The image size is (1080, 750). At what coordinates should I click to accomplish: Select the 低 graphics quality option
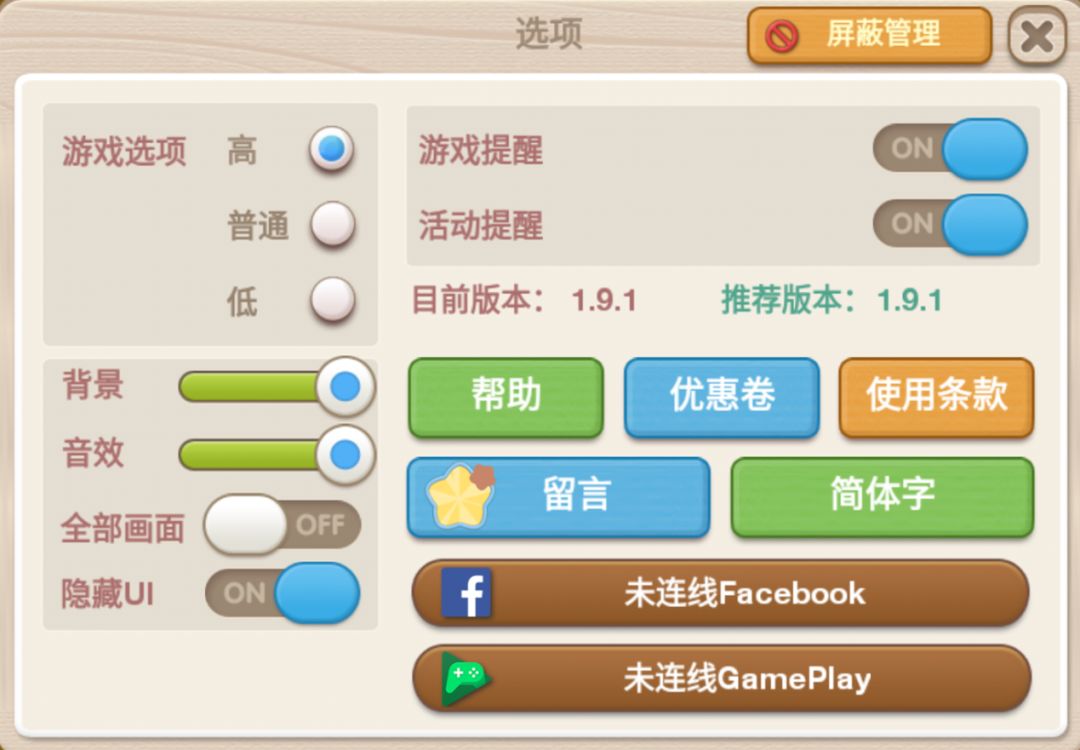332,300
